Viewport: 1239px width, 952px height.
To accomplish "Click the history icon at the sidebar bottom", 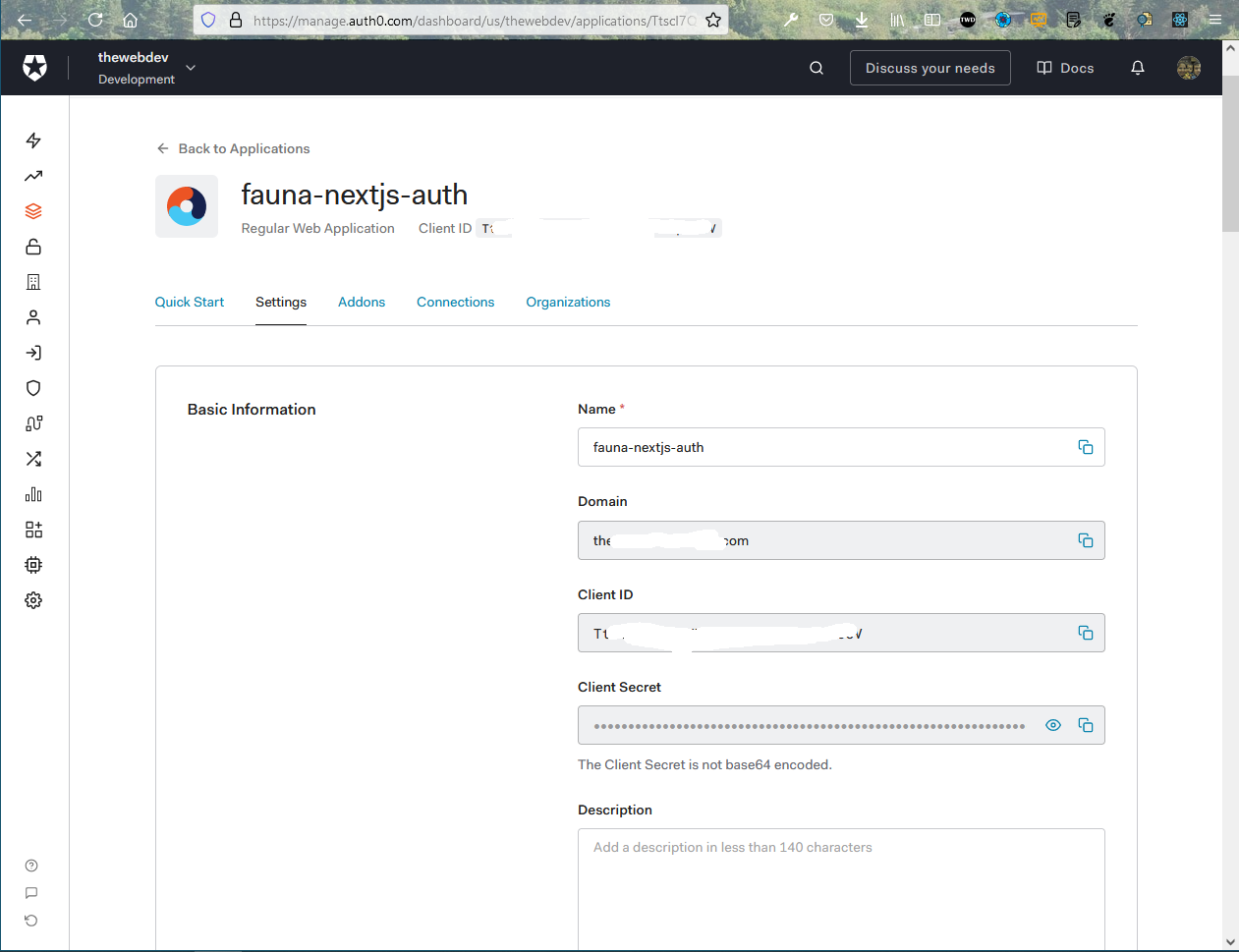I will click(x=31, y=921).
